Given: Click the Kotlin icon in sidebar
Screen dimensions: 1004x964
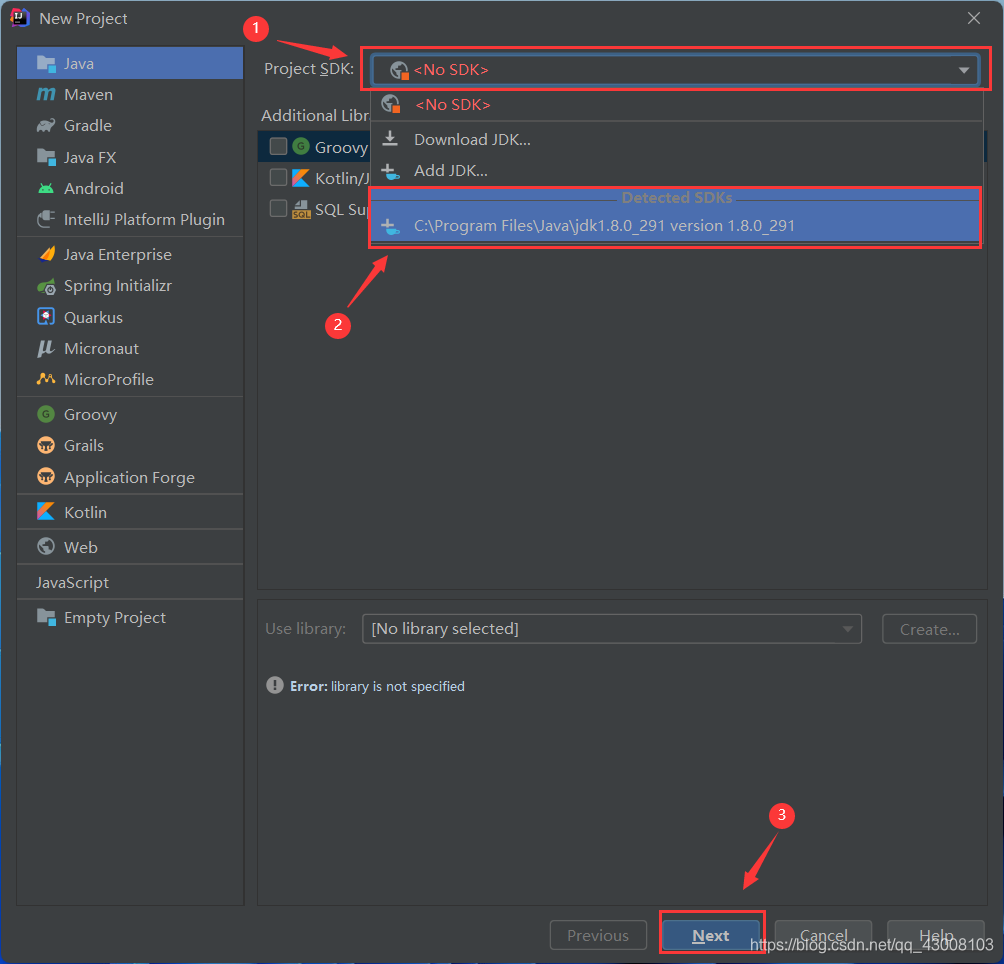Looking at the screenshot, I should point(46,511).
